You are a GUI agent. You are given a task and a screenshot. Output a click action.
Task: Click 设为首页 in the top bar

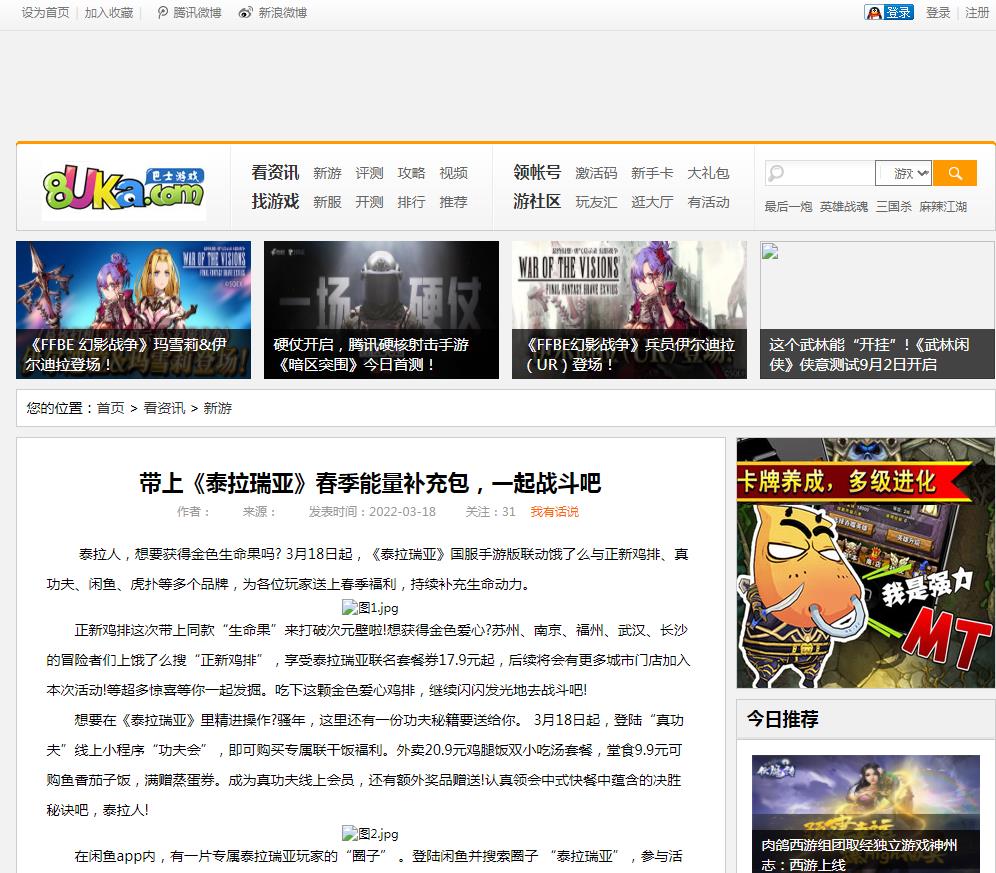(x=45, y=12)
